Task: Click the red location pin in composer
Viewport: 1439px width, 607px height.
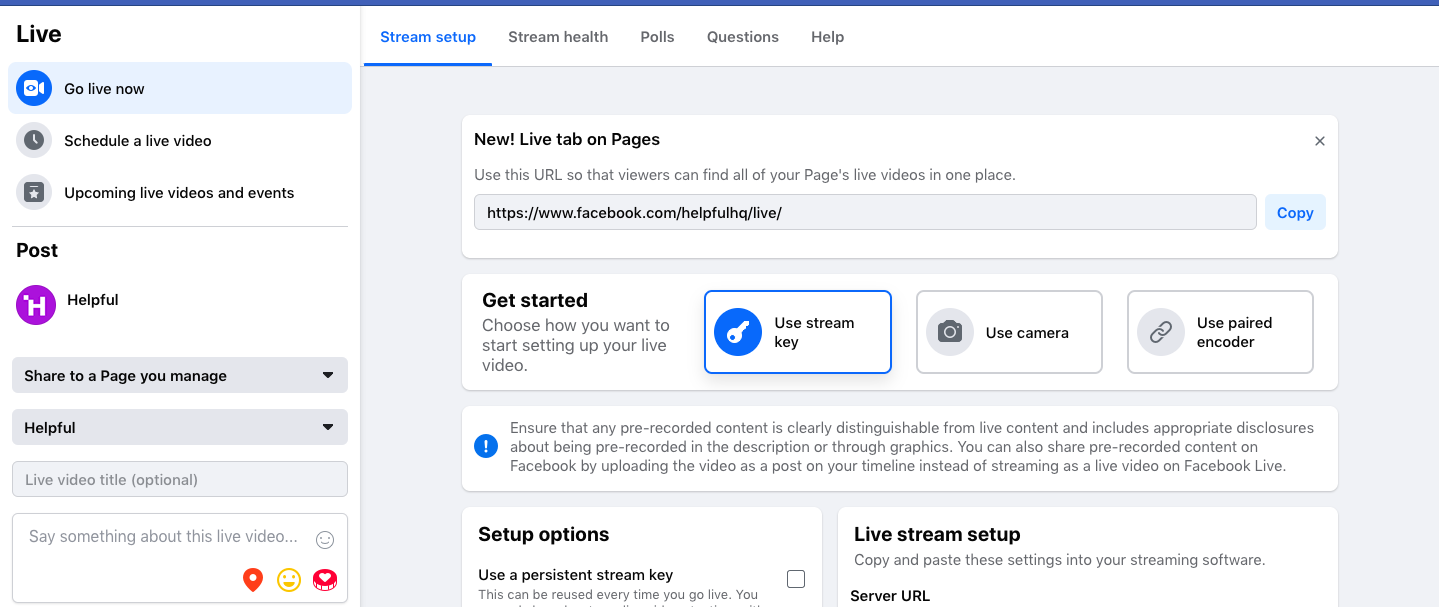Action: (253, 580)
